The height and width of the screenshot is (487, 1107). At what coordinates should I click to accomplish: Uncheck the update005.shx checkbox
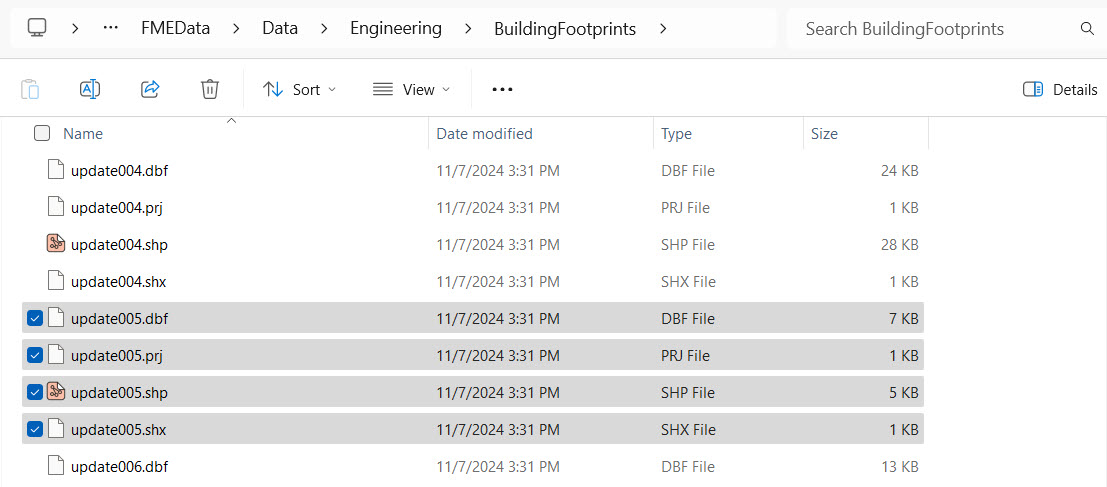point(35,429)
